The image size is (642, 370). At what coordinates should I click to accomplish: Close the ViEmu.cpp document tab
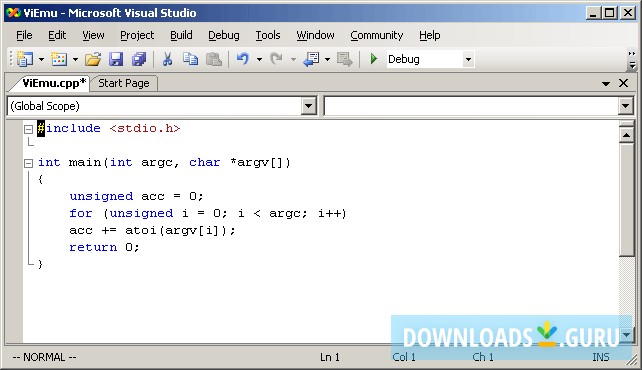623,83
